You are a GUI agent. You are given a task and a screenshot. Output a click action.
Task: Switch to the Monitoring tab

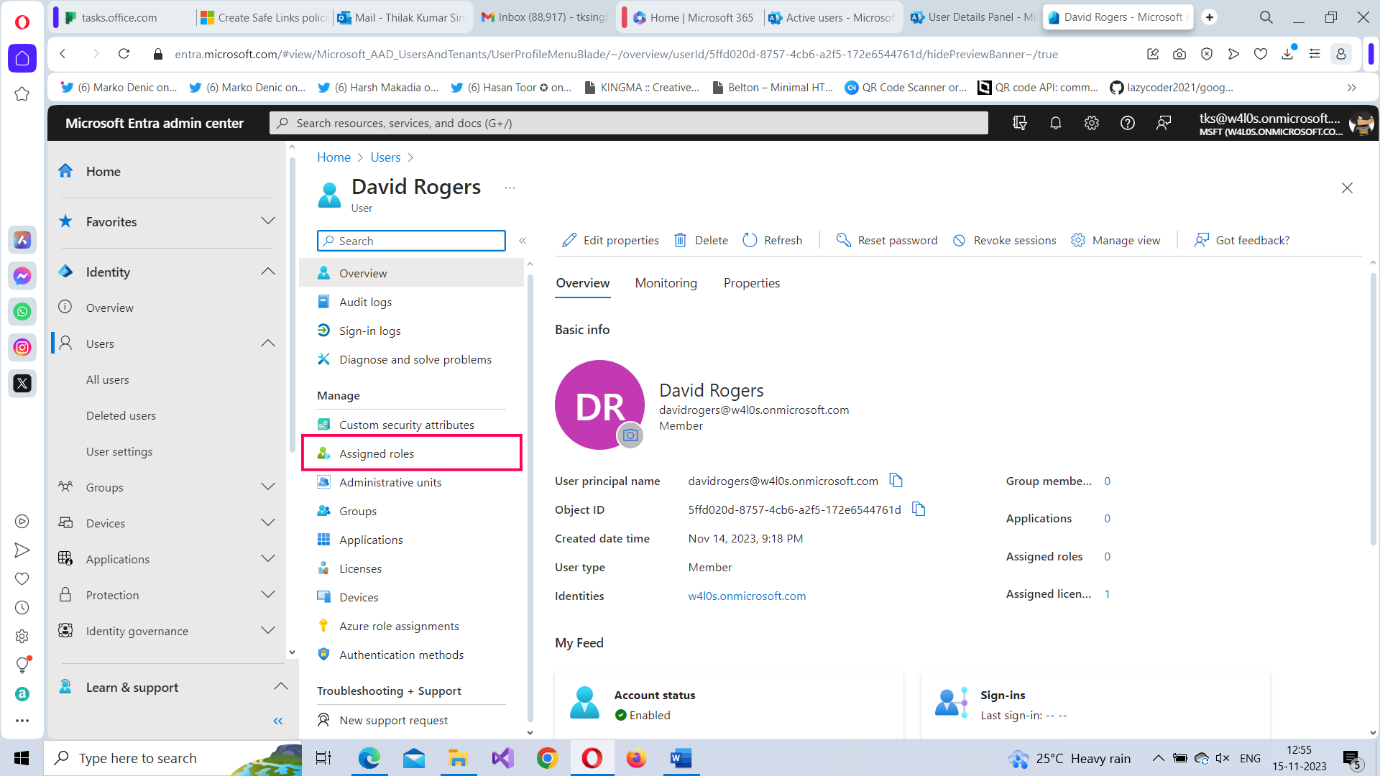point(665,283)
